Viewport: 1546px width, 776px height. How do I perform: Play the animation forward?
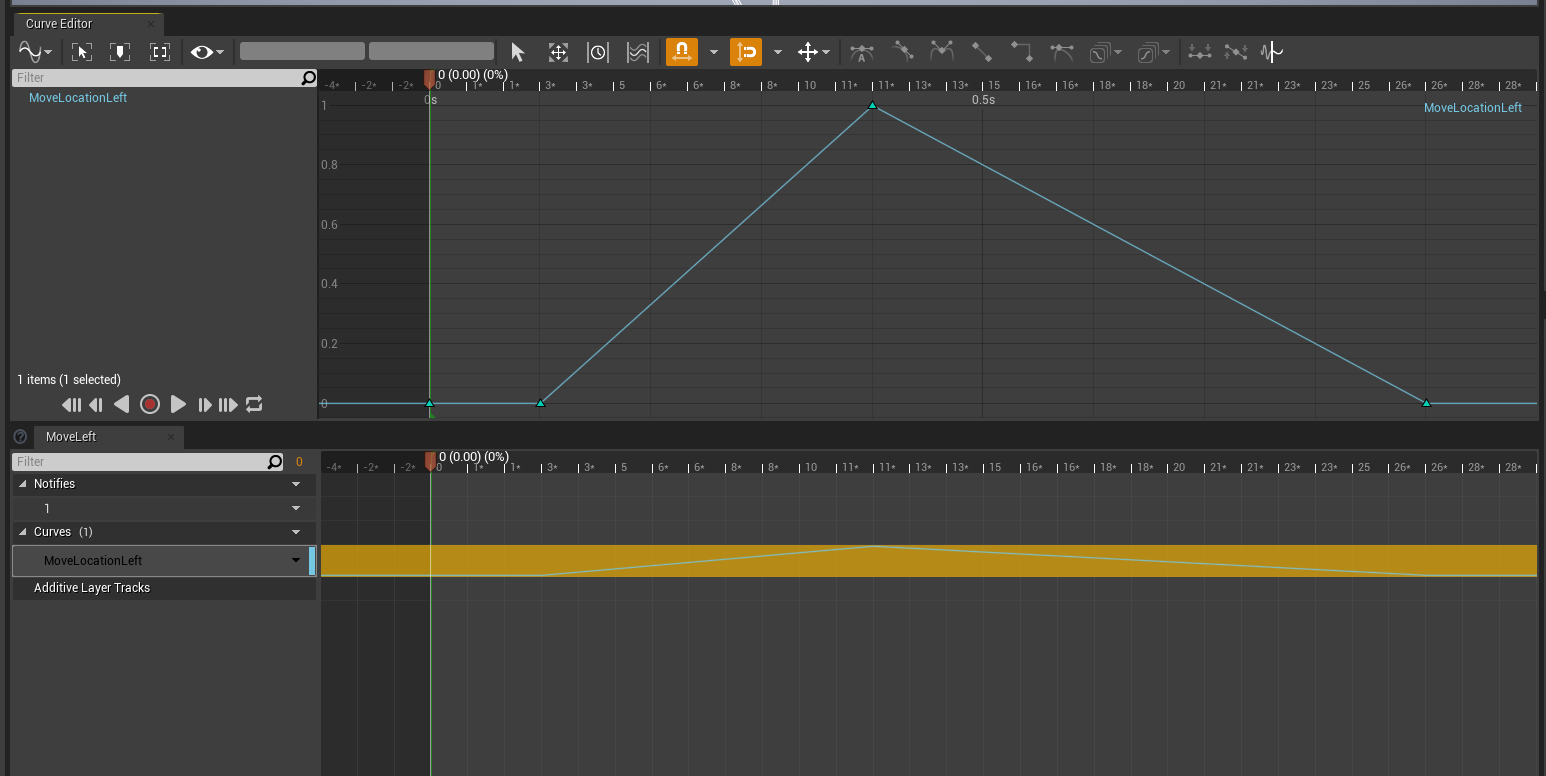pyautogui.click(x=178, y=404)
